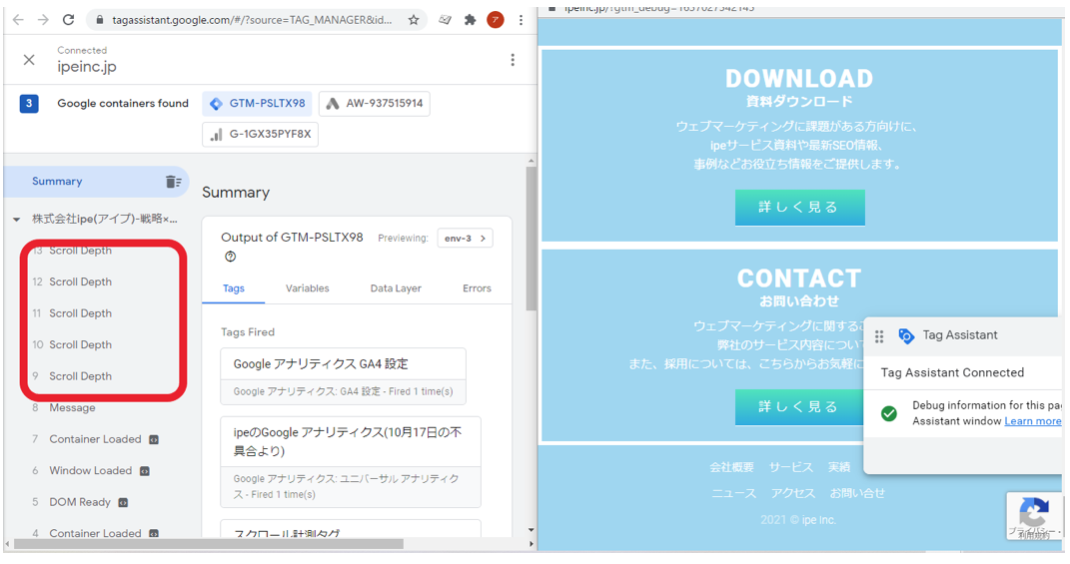The image size is (1070, 564).
Task: Click the clear events trash icon beside Summary
Action: click(x=173, y=182)
